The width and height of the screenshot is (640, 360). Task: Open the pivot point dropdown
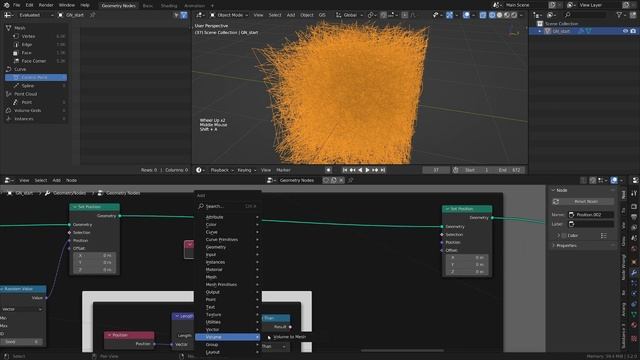[x=372, y=15]
